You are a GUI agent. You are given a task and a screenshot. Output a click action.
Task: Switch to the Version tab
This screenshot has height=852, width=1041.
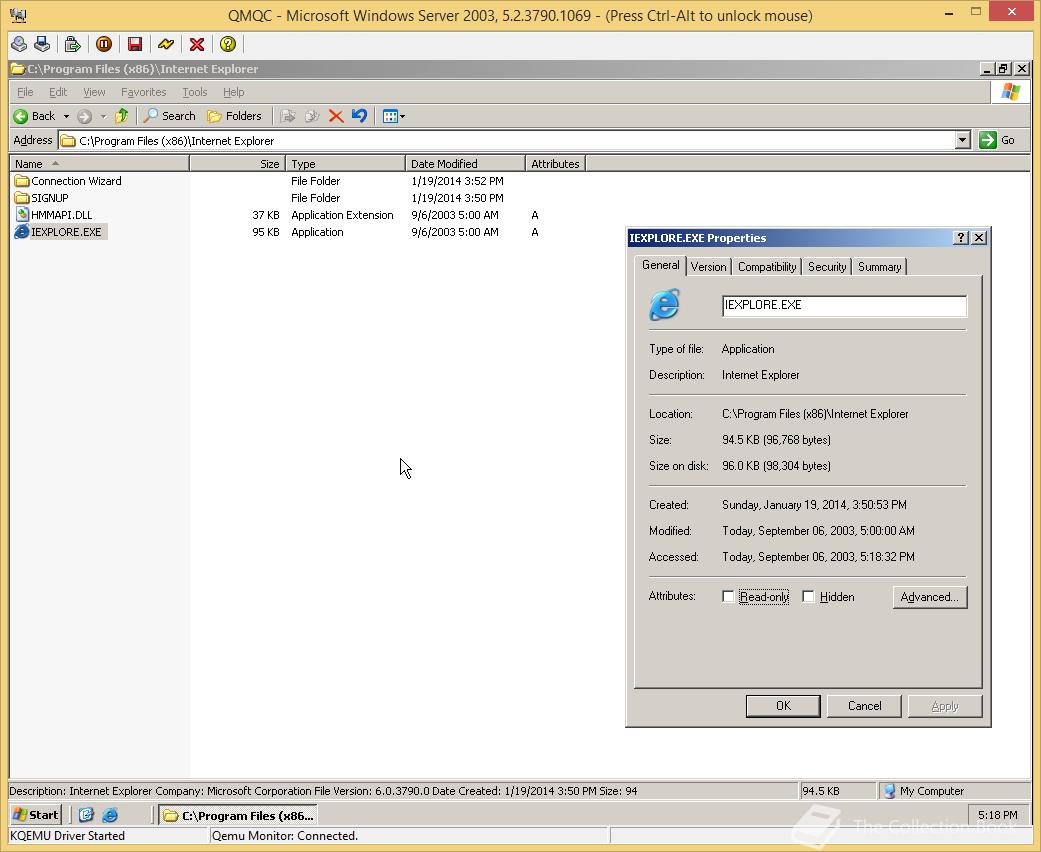click(x=708, y=267)
